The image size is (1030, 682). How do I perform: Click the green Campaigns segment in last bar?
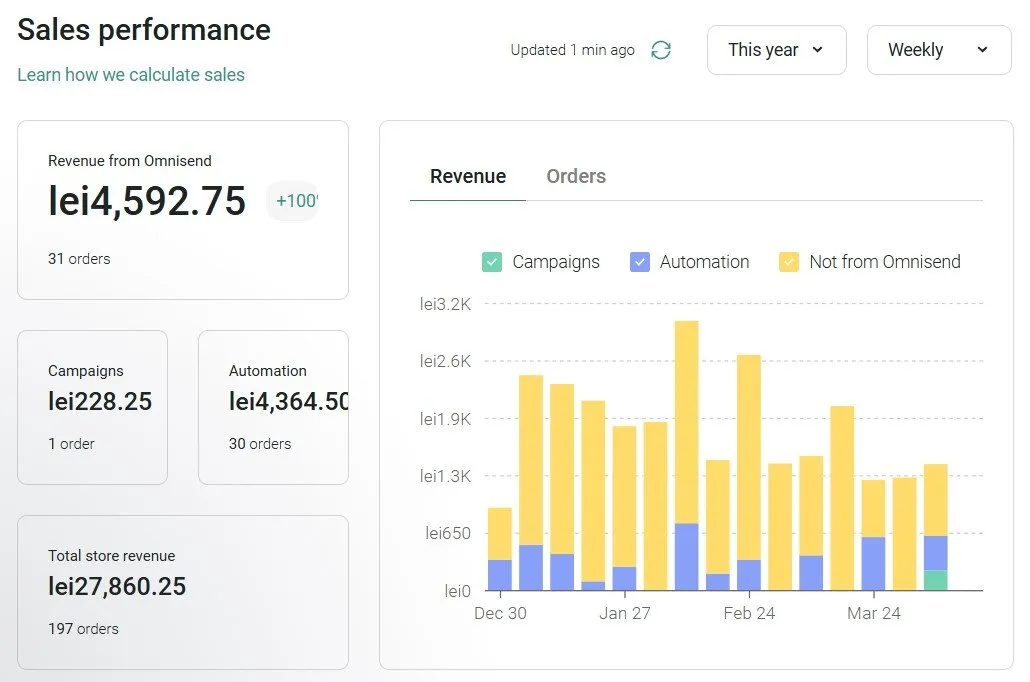coord(935,580)
